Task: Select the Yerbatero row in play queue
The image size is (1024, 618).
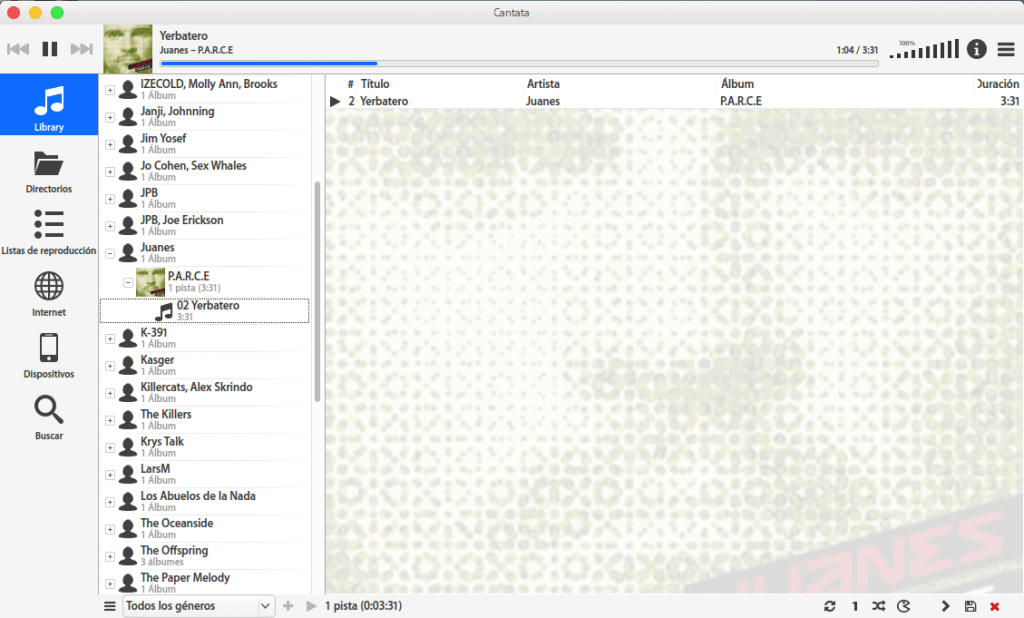Action: point(674,101)
